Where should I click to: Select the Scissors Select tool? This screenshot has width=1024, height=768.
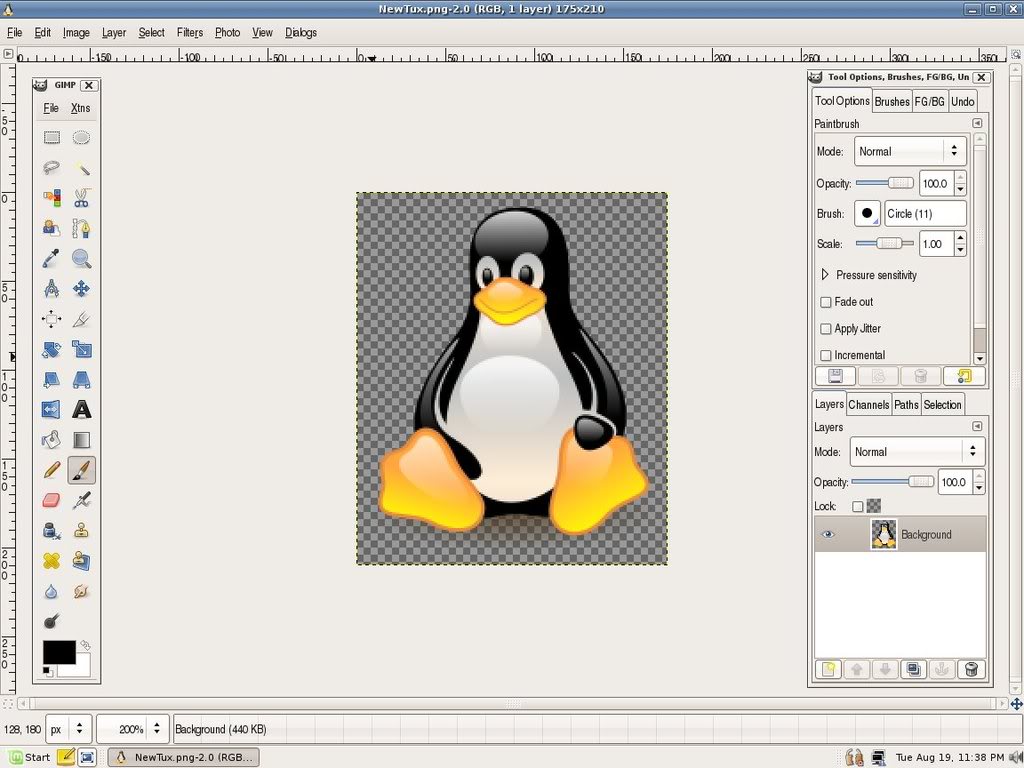82,198
